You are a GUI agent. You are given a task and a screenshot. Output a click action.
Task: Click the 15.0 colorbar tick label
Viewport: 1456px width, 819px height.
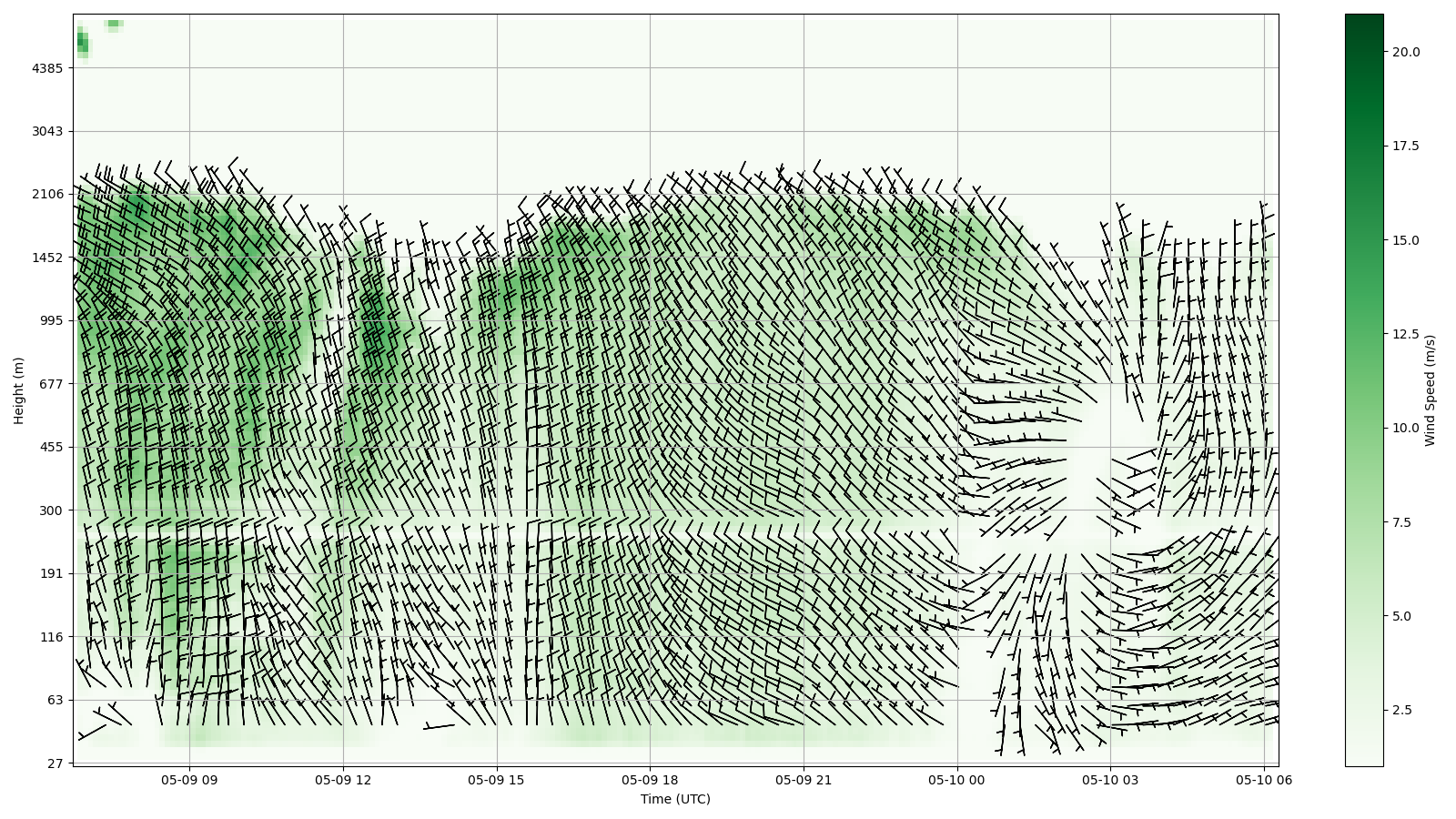coord(1406,240)
